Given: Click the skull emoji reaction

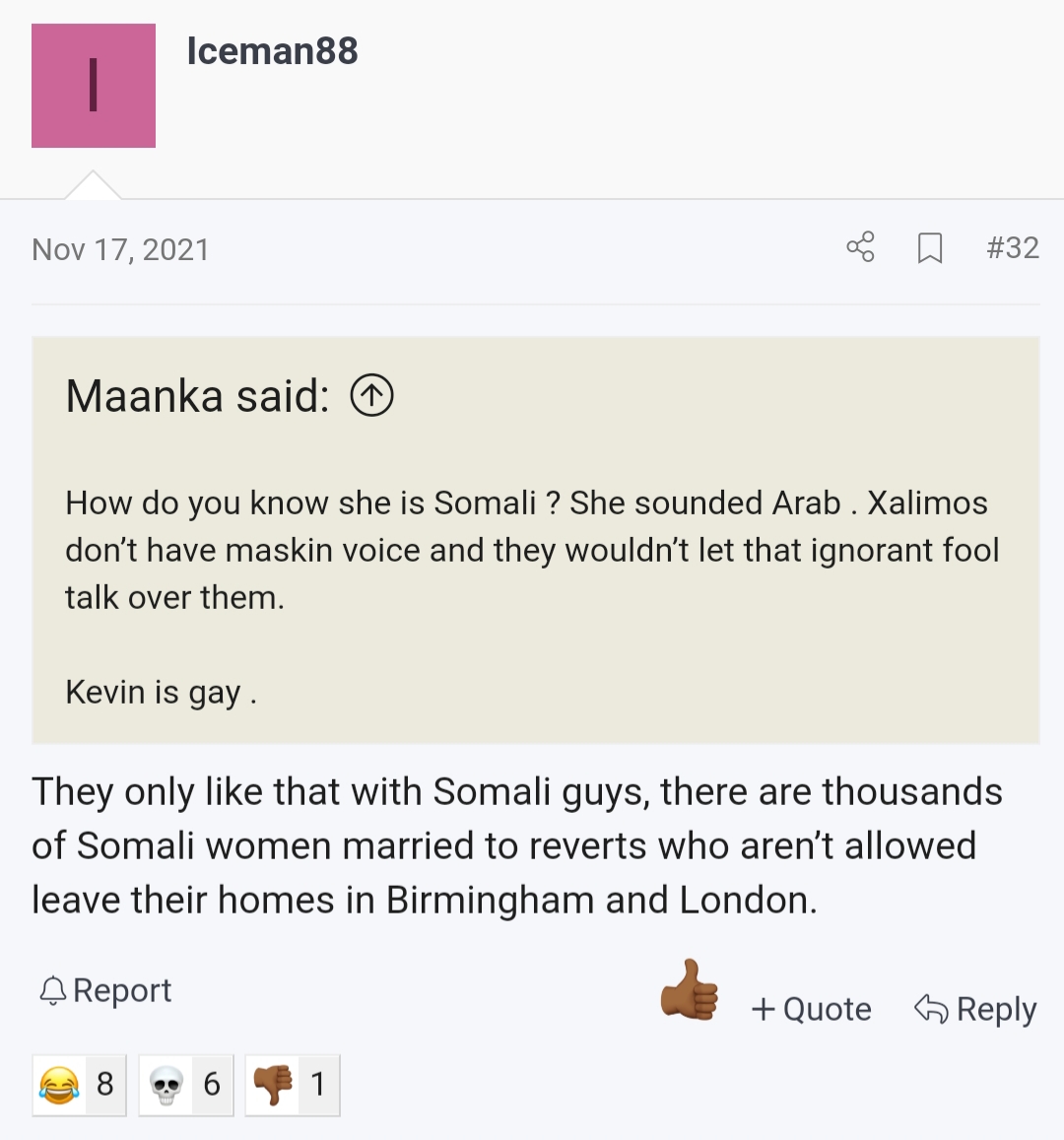Looking at the screenshot, I should pos(166,1085).
